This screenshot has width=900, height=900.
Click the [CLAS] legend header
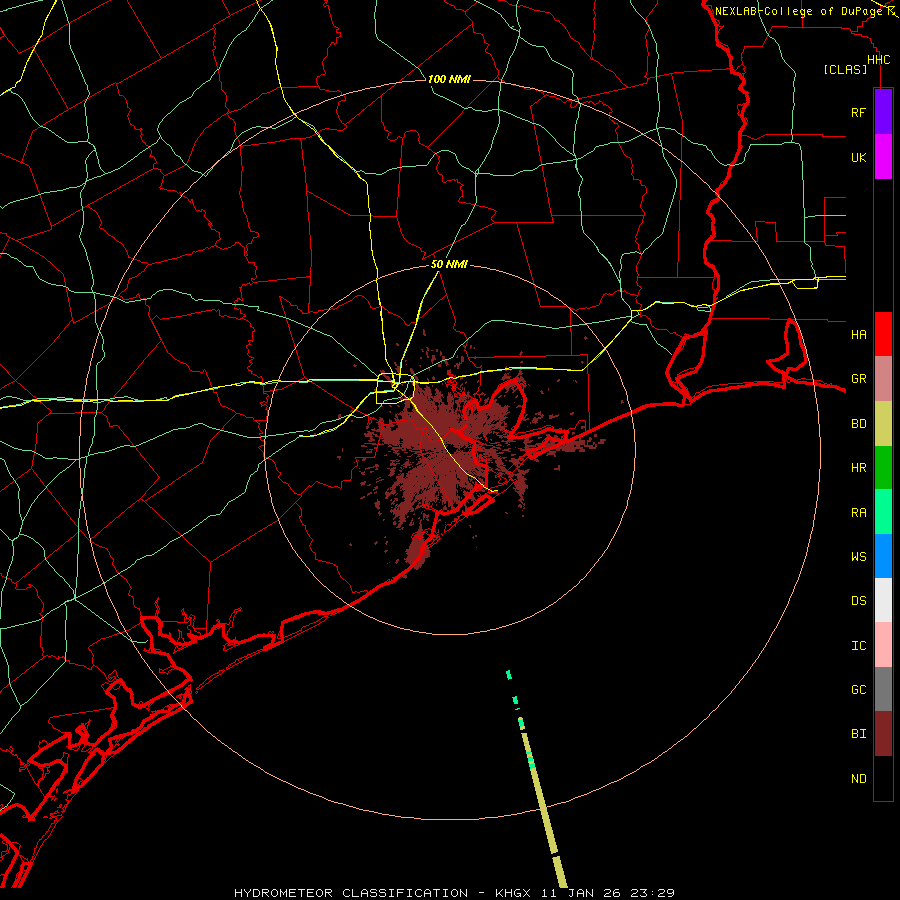(x=845, y=69)
